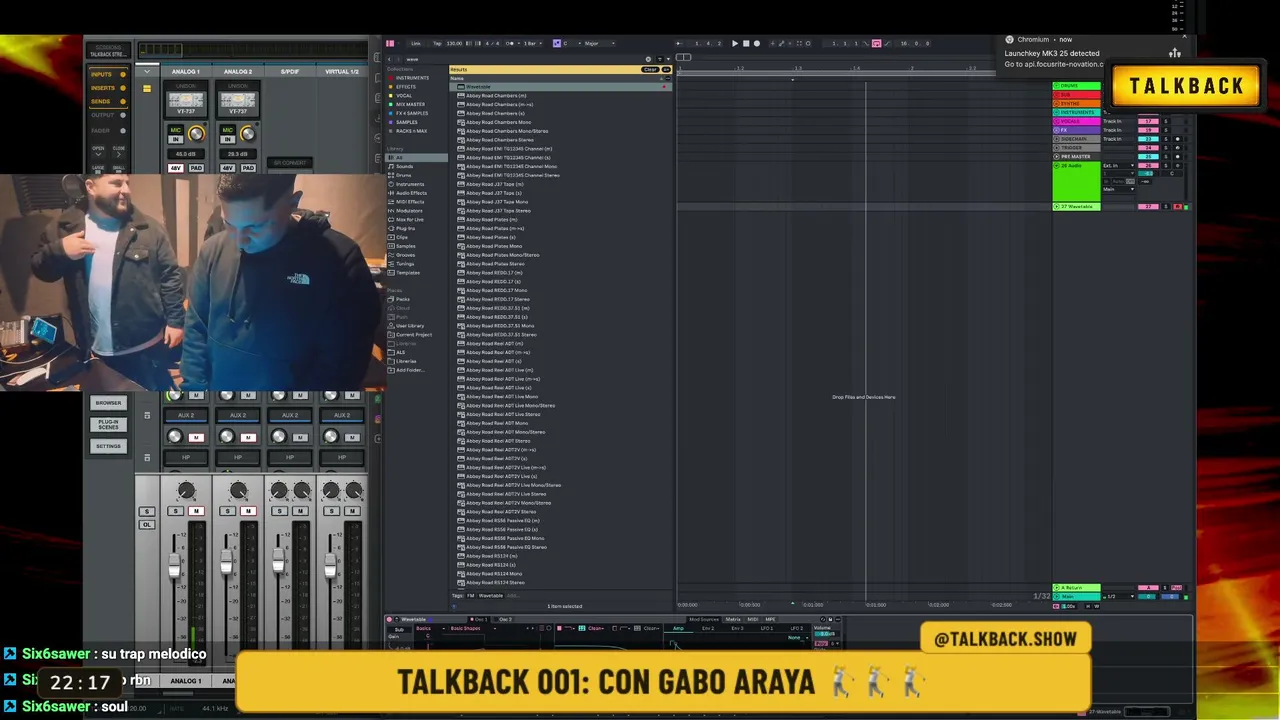Click the MIDI Effects icon in Library
Screen dimensions: 1280x720
391,202
